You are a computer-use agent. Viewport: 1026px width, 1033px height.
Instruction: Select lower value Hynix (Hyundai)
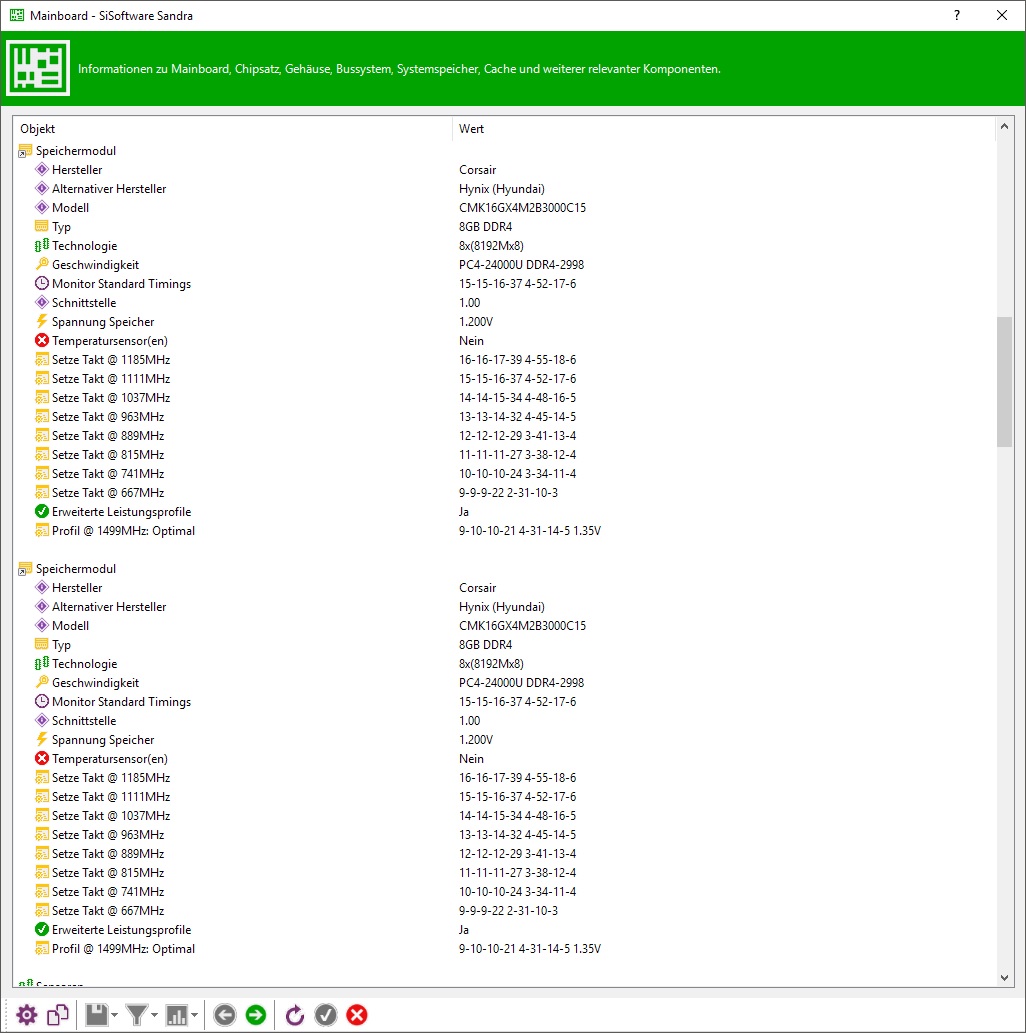pos(501,607)
